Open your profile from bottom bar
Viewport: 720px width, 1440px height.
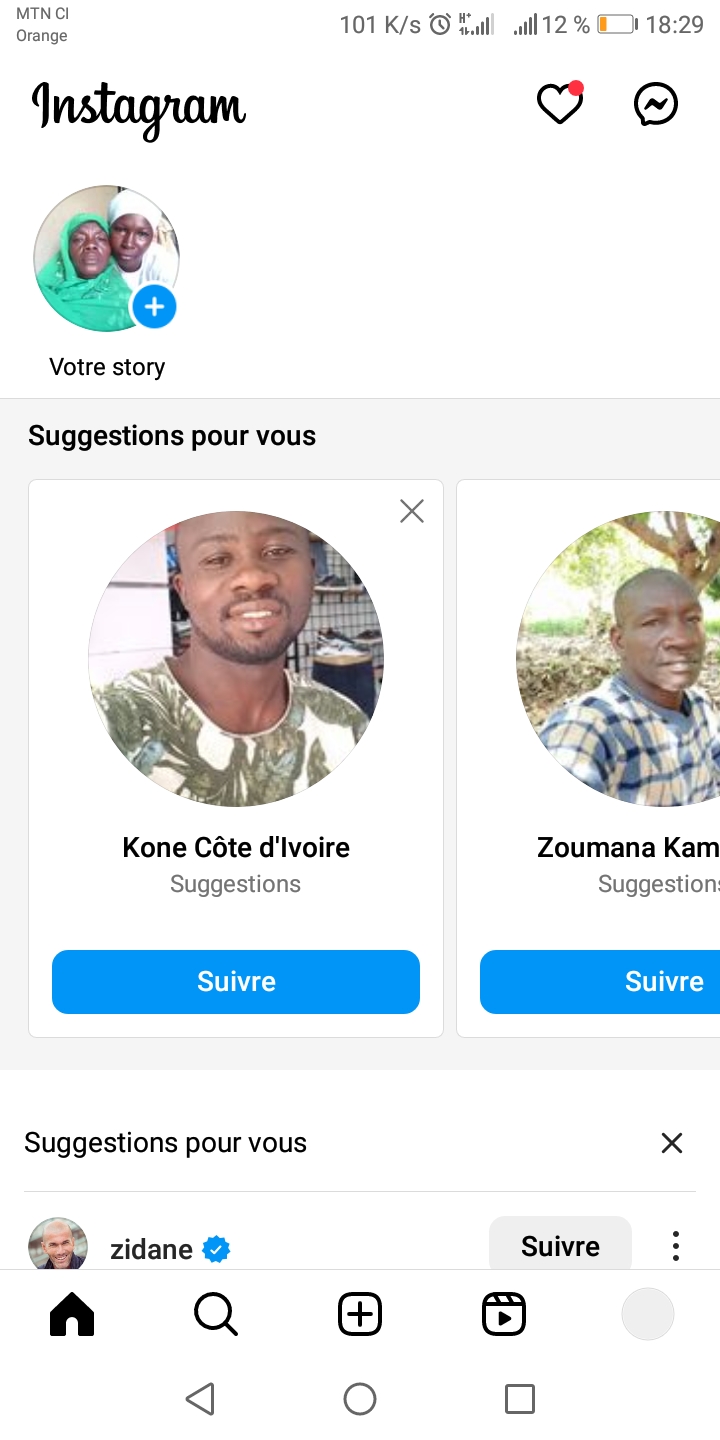[x=647, y=1314]
